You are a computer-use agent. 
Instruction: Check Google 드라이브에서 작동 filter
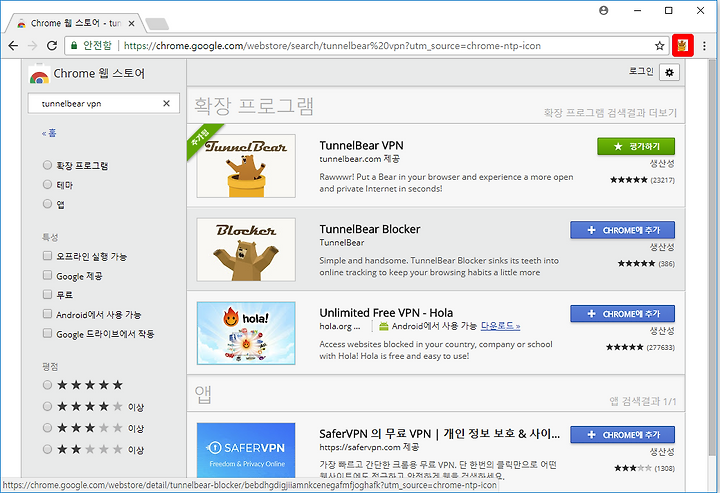(47, 333)
